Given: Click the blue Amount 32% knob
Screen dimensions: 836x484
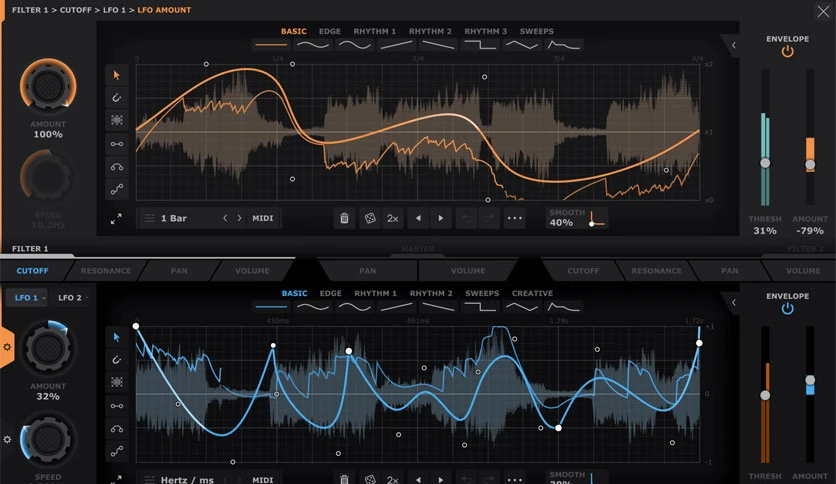Looking at the screenshot, I should (x=48, y=348).
